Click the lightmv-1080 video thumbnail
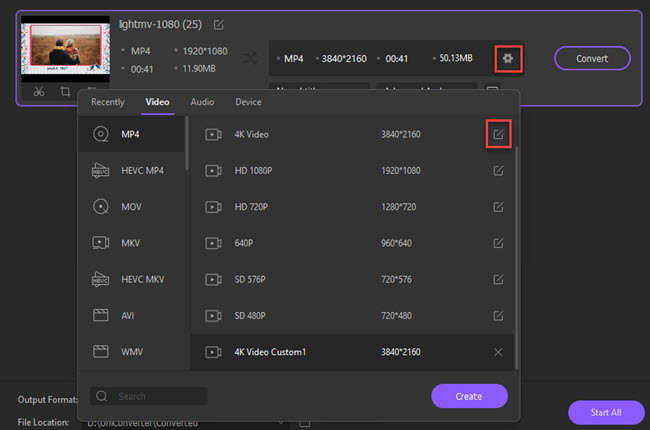 [x=65, y=49]
